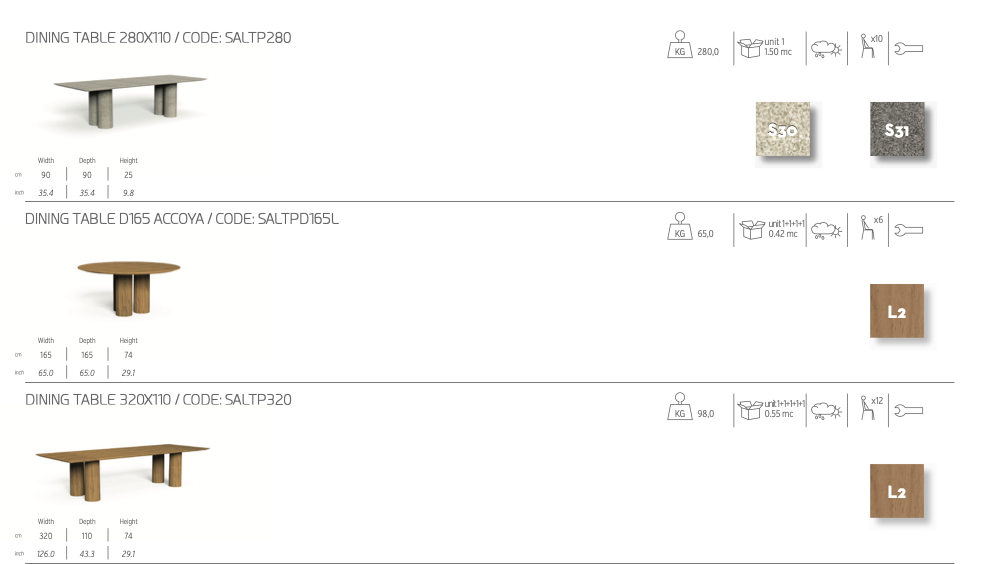The width and height of the screenshot is (984, 564).
Task: Click the heading 'DINING TABLE D165 ACCOYA / CODE: SALTPD165L'
Action: (x=182, y=219)
